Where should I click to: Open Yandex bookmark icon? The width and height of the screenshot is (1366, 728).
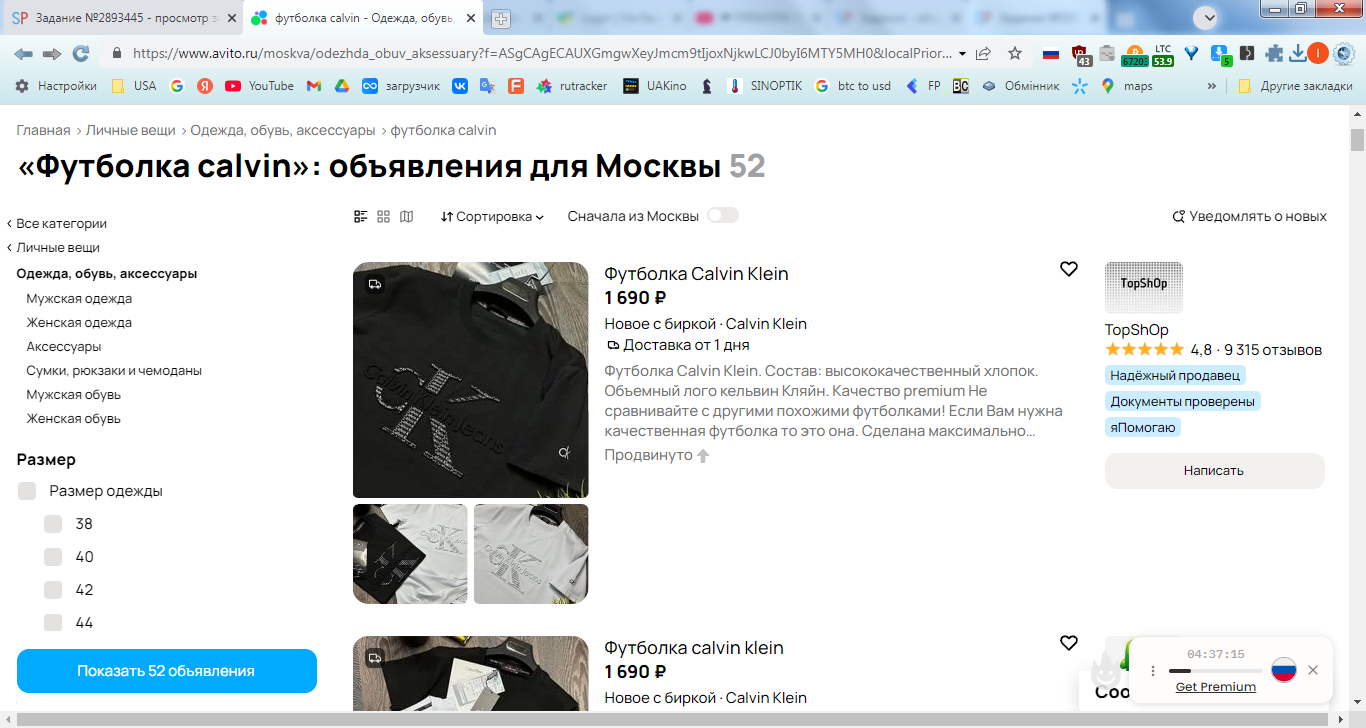coord(204,86)
